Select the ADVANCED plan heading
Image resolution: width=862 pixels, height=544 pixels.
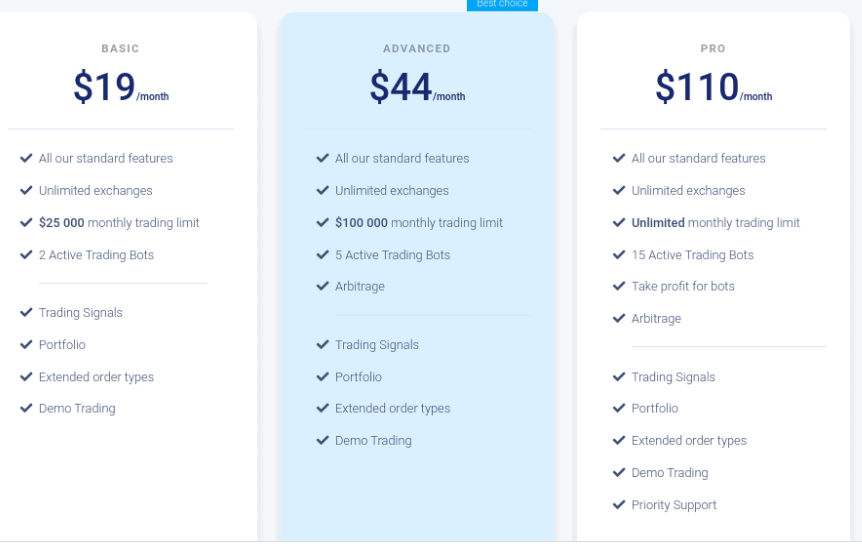click(417, 48)
